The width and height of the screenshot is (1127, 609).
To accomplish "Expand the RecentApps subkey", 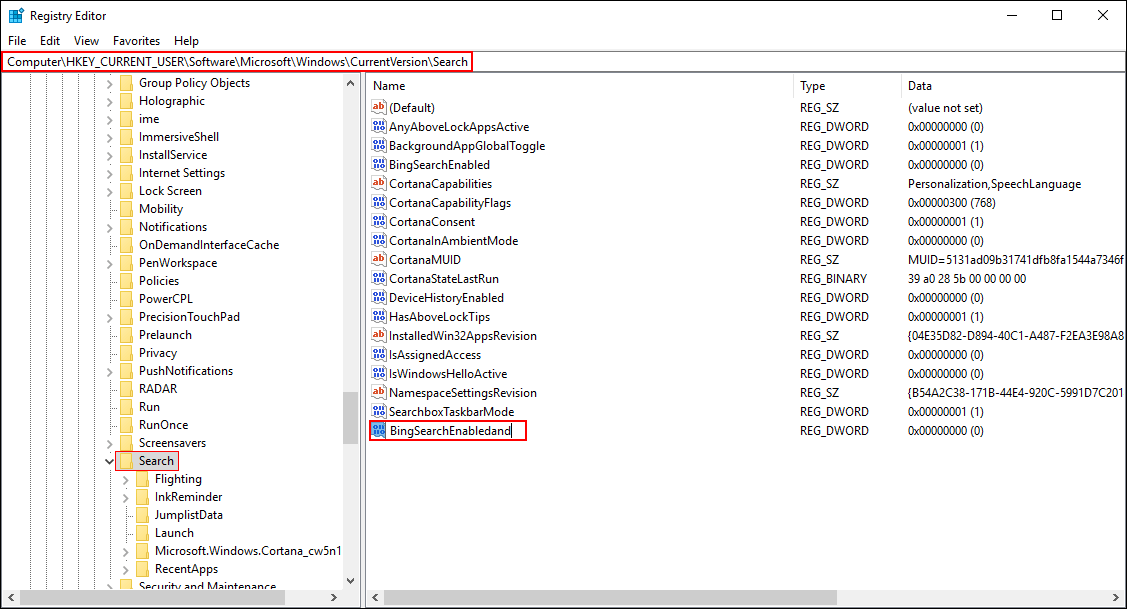I will 125,569.
